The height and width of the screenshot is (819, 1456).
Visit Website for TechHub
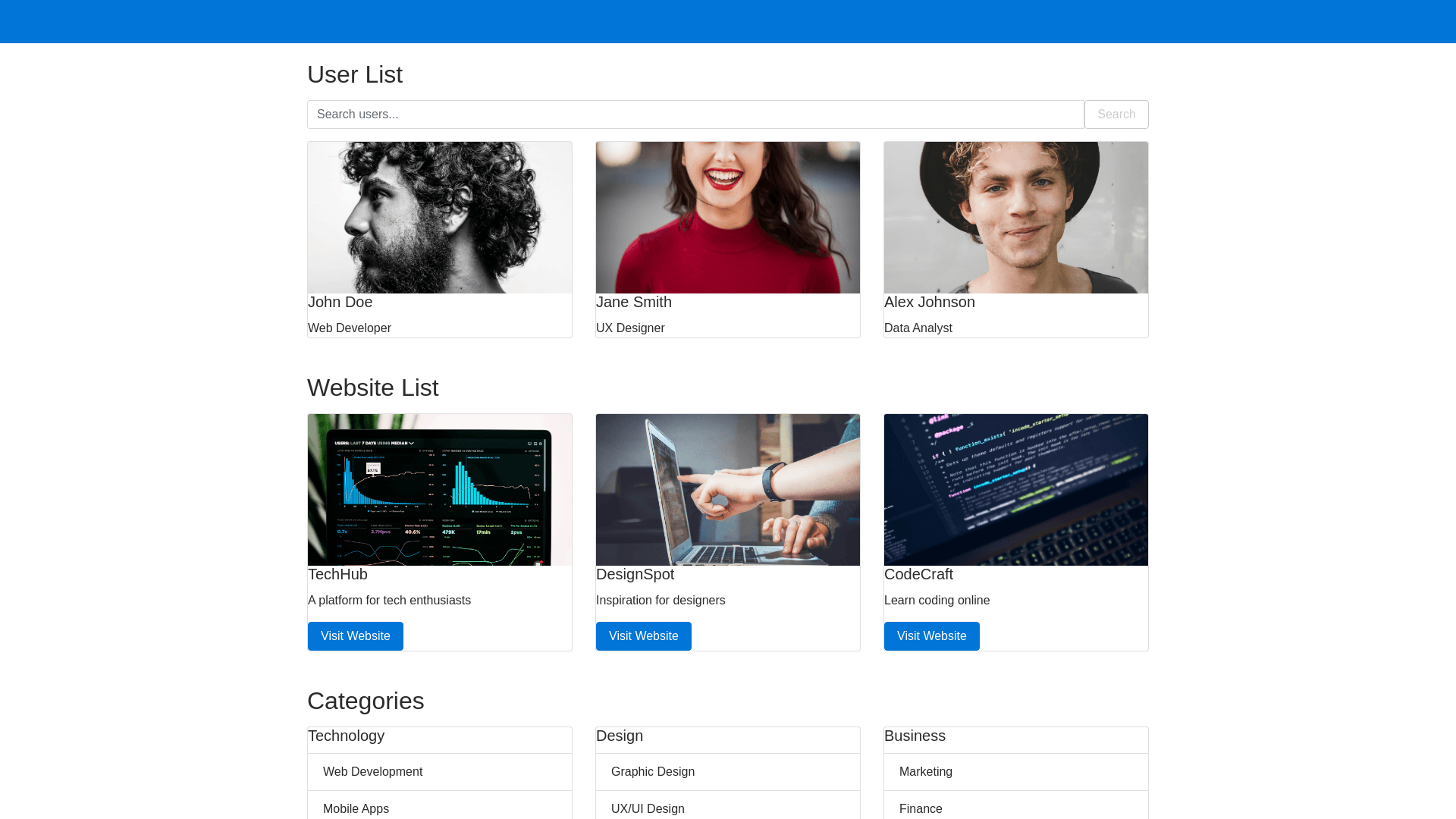[x=356, y=636]
